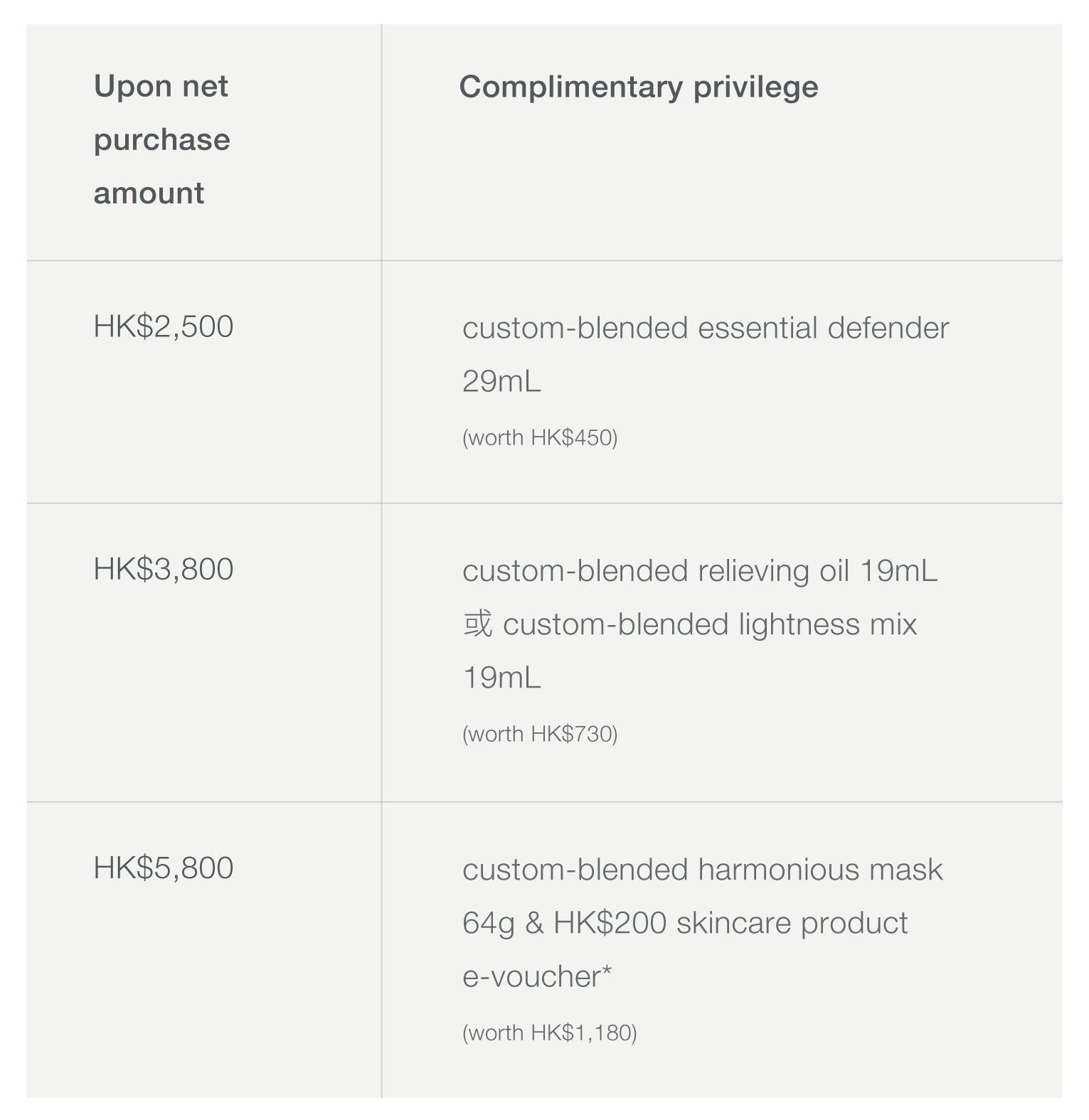The image size is (1089, 1120).
Task: Click 'custom-blended lightness mix' text
Action: point(710,624)
